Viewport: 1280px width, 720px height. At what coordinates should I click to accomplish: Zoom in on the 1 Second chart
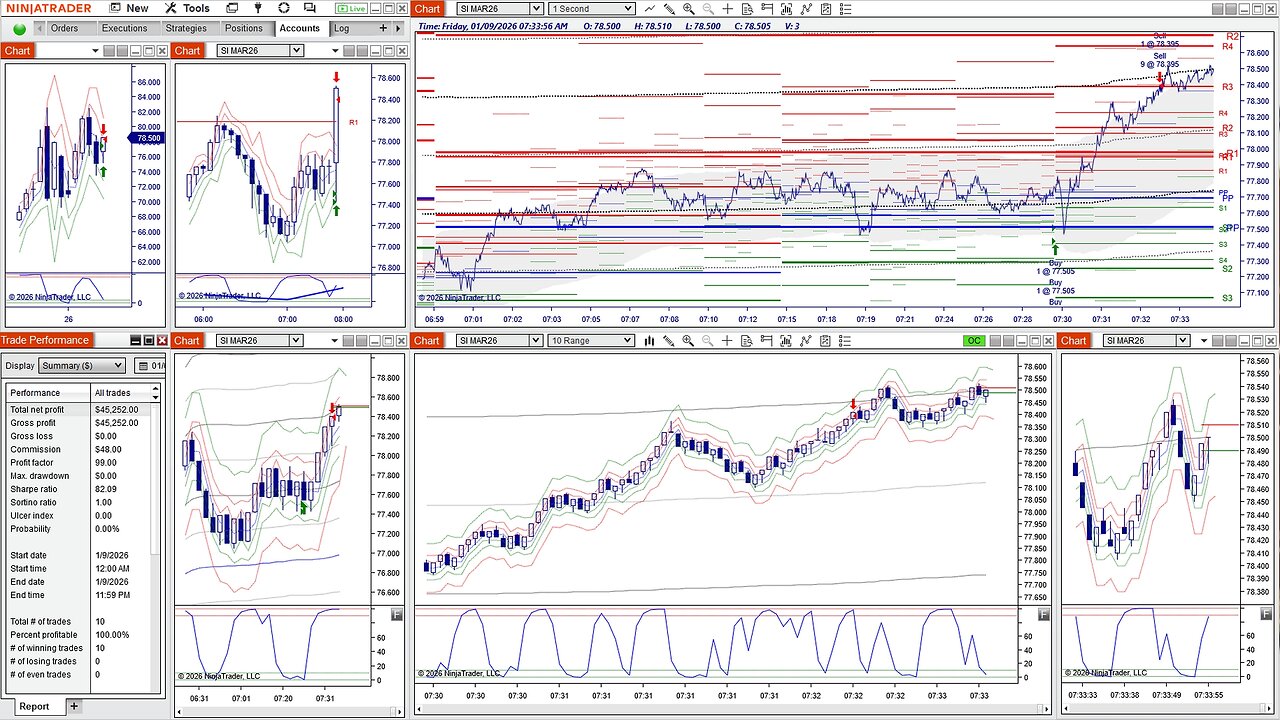[x=688, y=8]
